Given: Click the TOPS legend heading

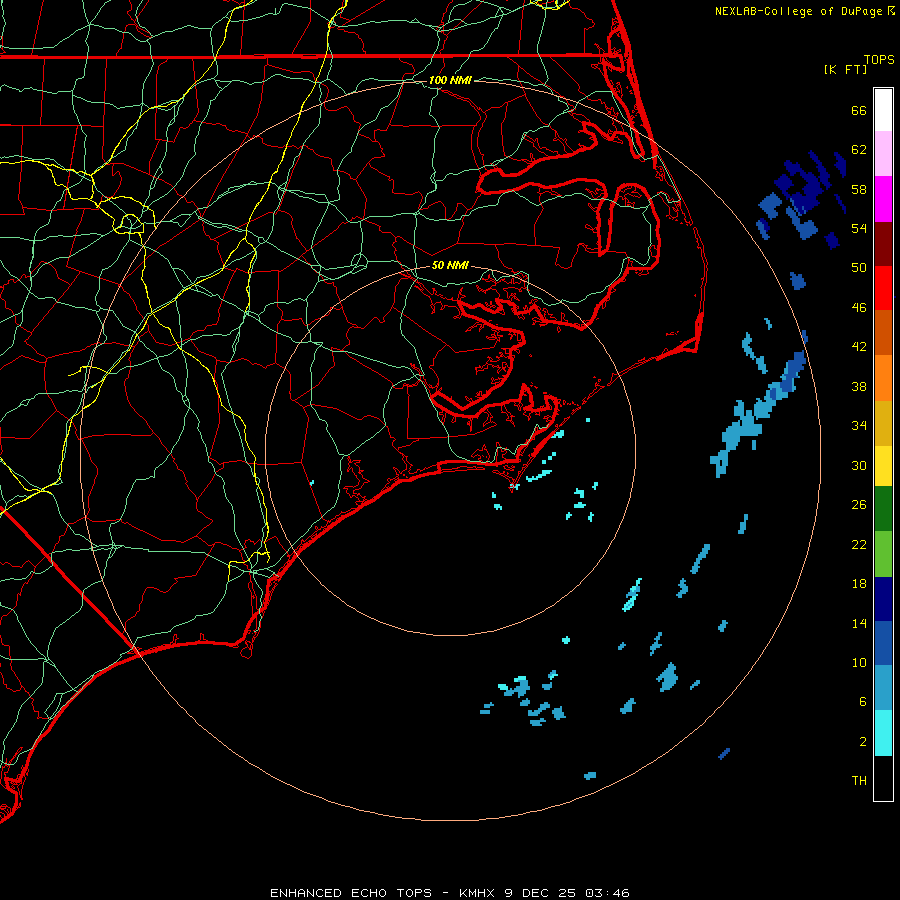Looking at the screenshot, I should pos(879,59).
